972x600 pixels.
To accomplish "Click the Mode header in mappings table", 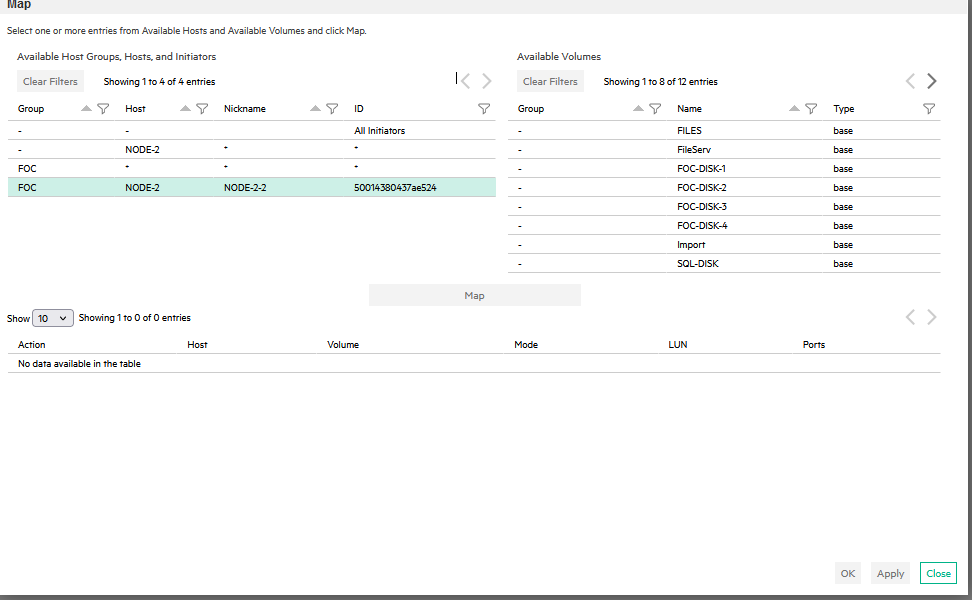I will pyautogui.click(x=526, y=345).
